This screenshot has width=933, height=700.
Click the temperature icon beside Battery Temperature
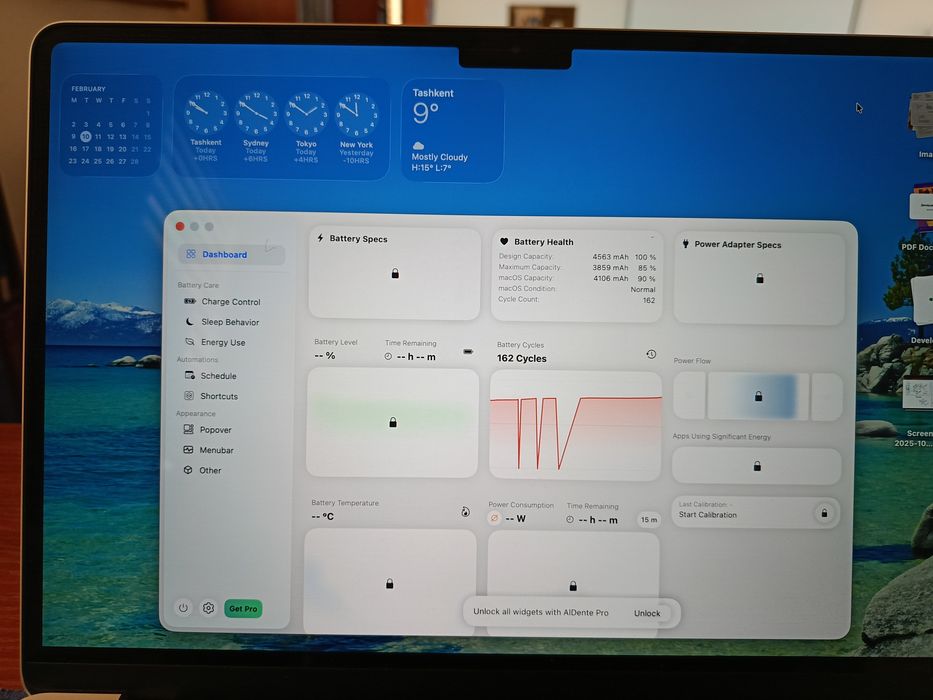tap(465, 512)
